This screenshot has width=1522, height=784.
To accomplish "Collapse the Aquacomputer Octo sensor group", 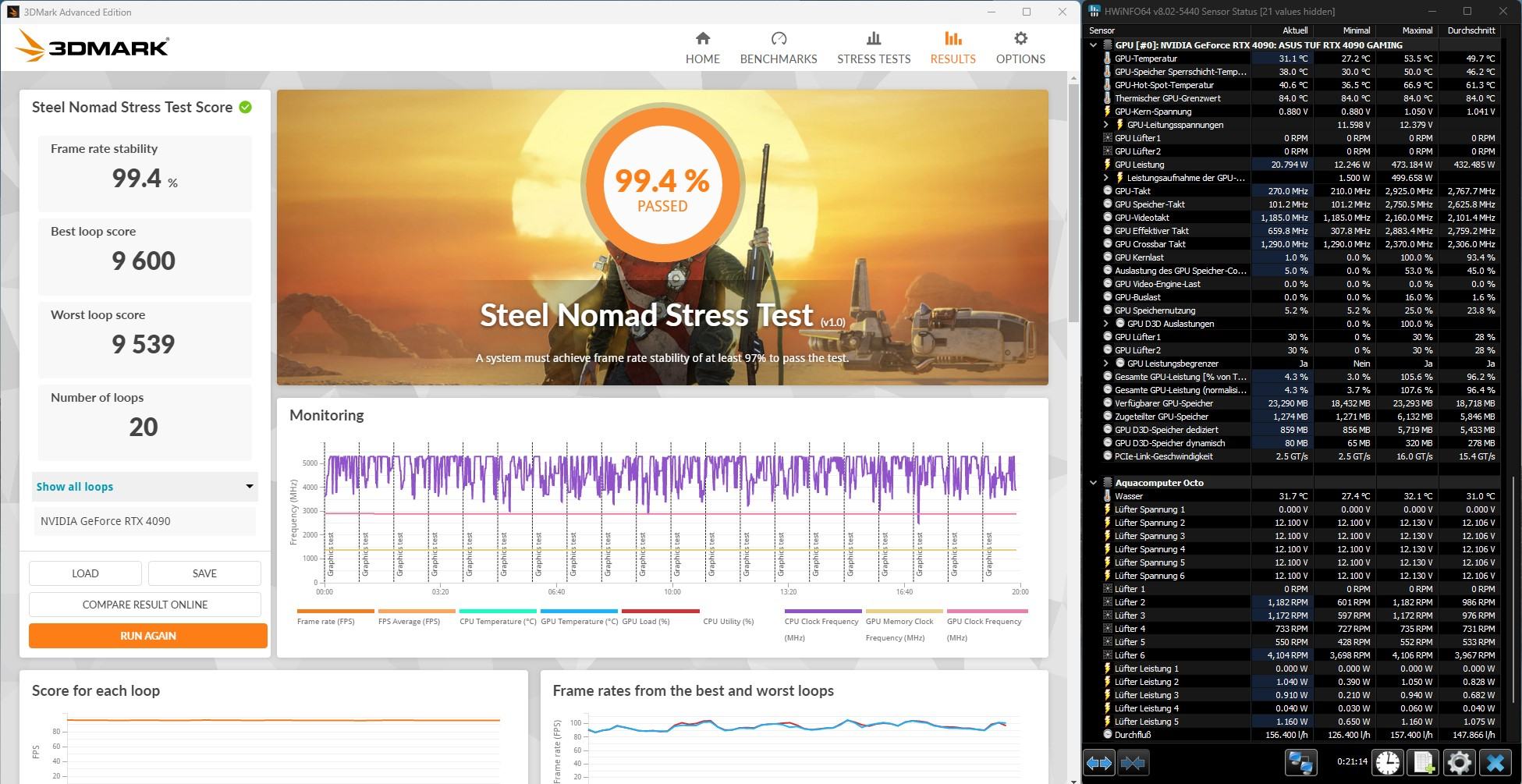I will (1093, 483).
